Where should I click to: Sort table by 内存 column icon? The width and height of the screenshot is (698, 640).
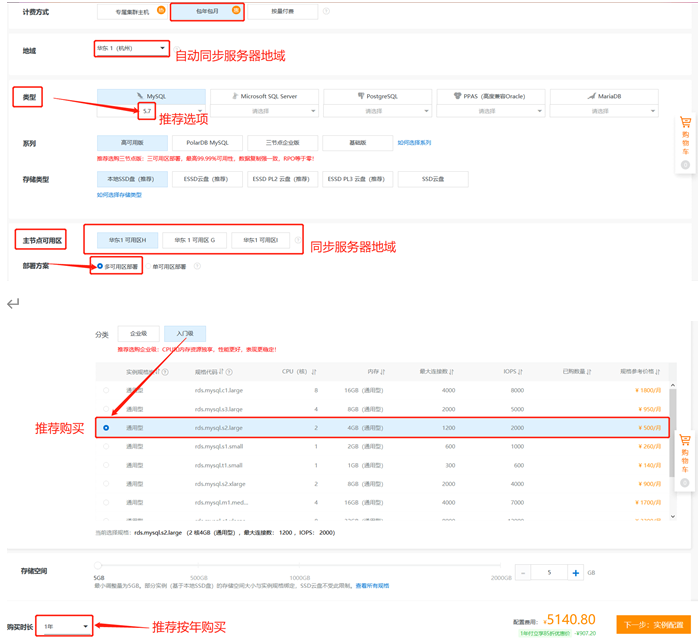point(383,372)
